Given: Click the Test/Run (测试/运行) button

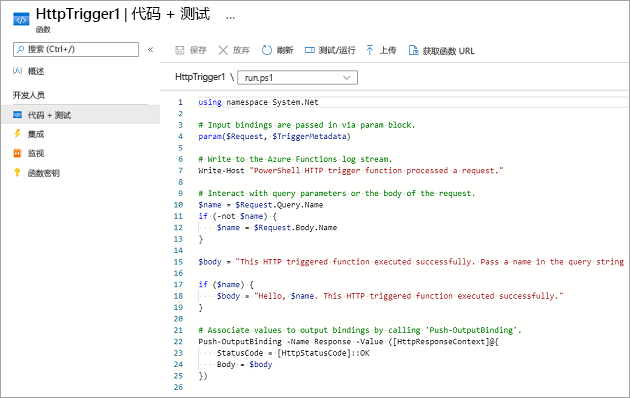Looking at the screenshot, I should point(330,50).
